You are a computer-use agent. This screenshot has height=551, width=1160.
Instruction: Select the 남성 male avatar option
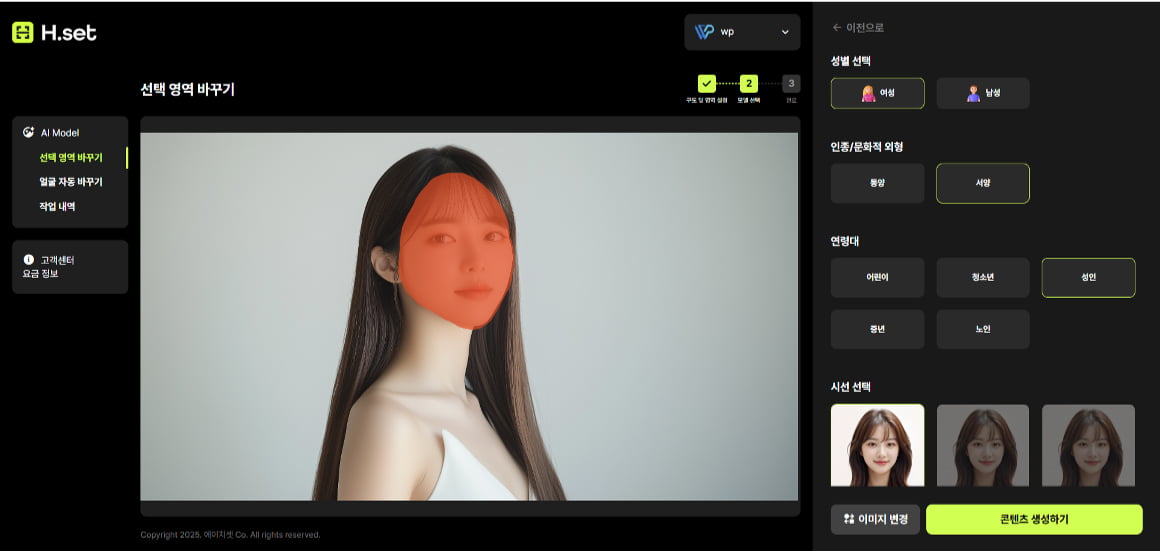[982, 93]
